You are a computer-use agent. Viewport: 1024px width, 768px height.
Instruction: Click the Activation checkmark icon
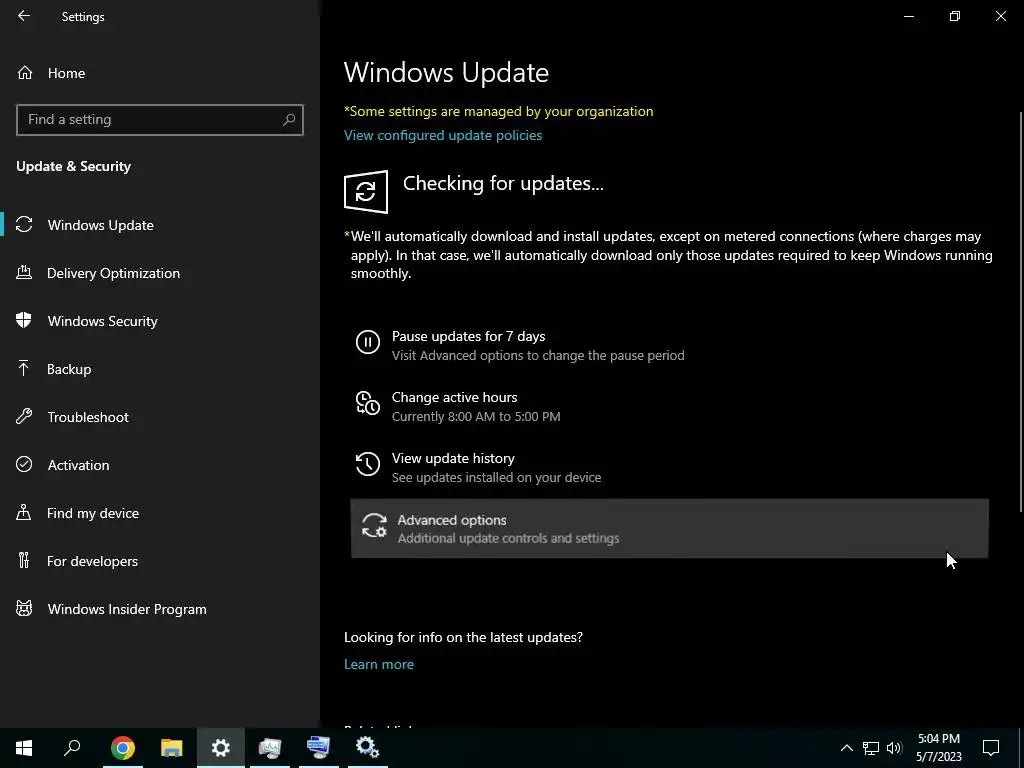(x=24, y=464)
